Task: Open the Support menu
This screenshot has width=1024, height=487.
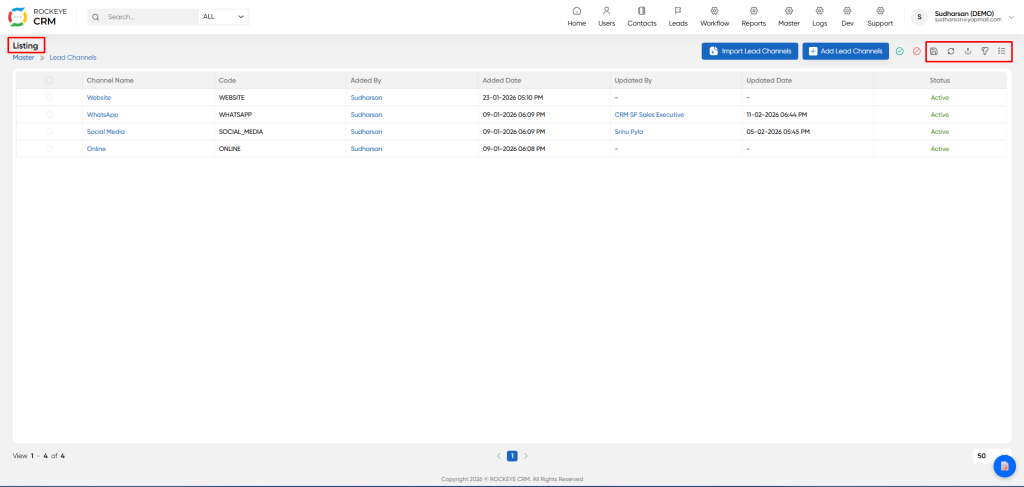Action: click(x=880, y=17)
